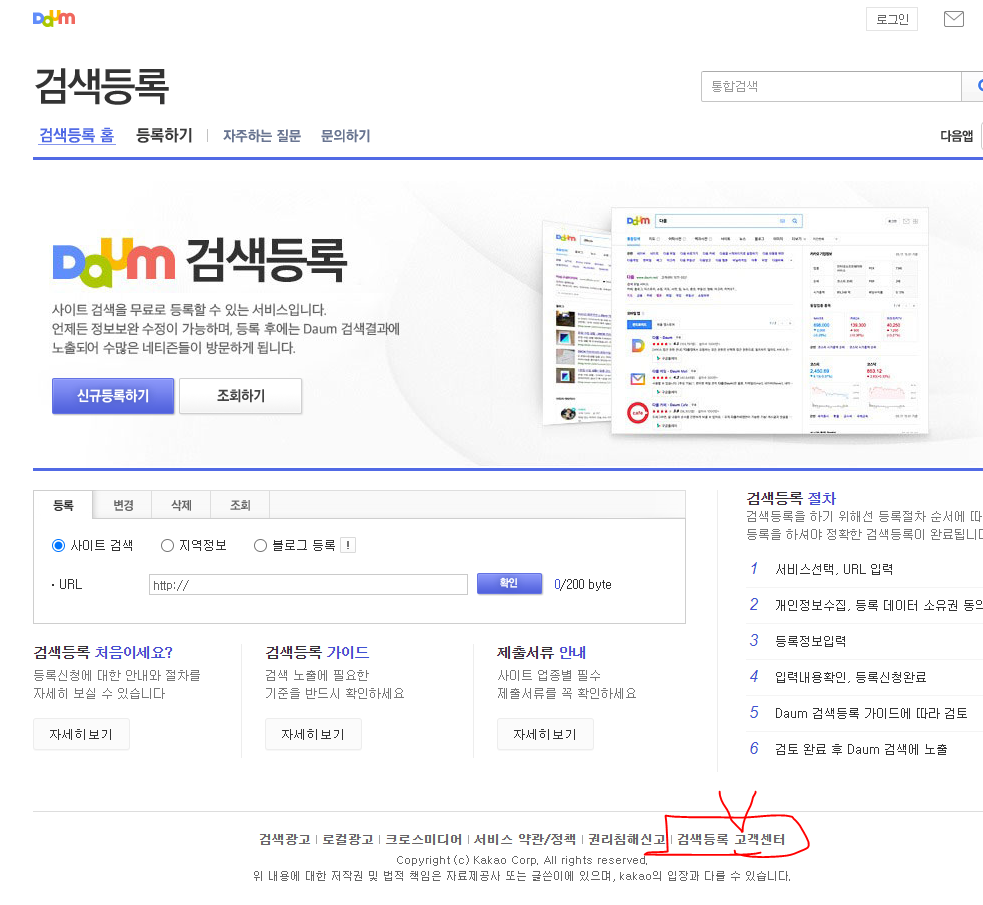Click the 제출서류 안내 heading

point(542,652)
